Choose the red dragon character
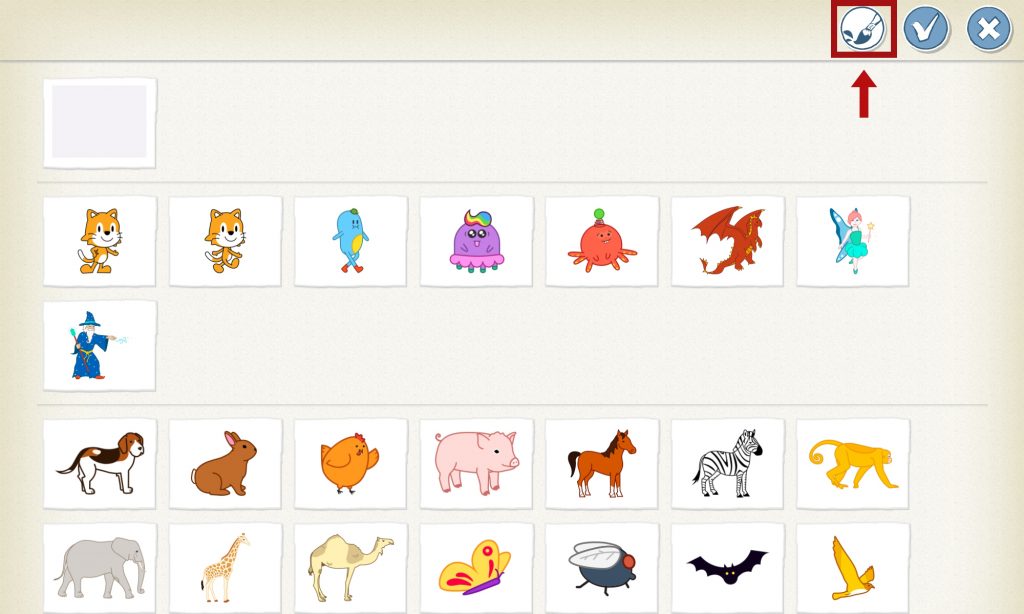This screenshot has height=614, width=1024. point(728,241)
